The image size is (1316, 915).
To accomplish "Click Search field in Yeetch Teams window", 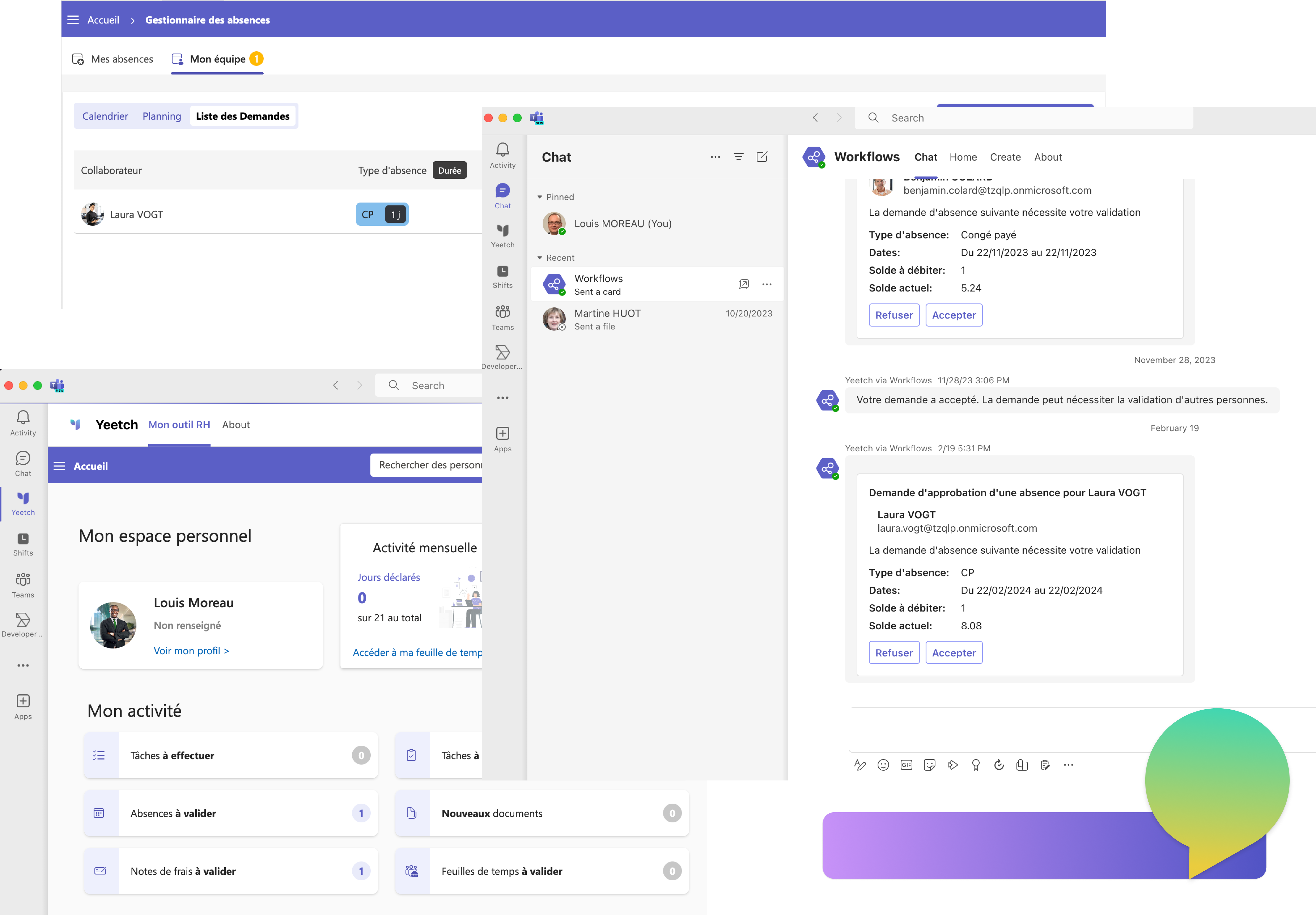I will [429, 385].
